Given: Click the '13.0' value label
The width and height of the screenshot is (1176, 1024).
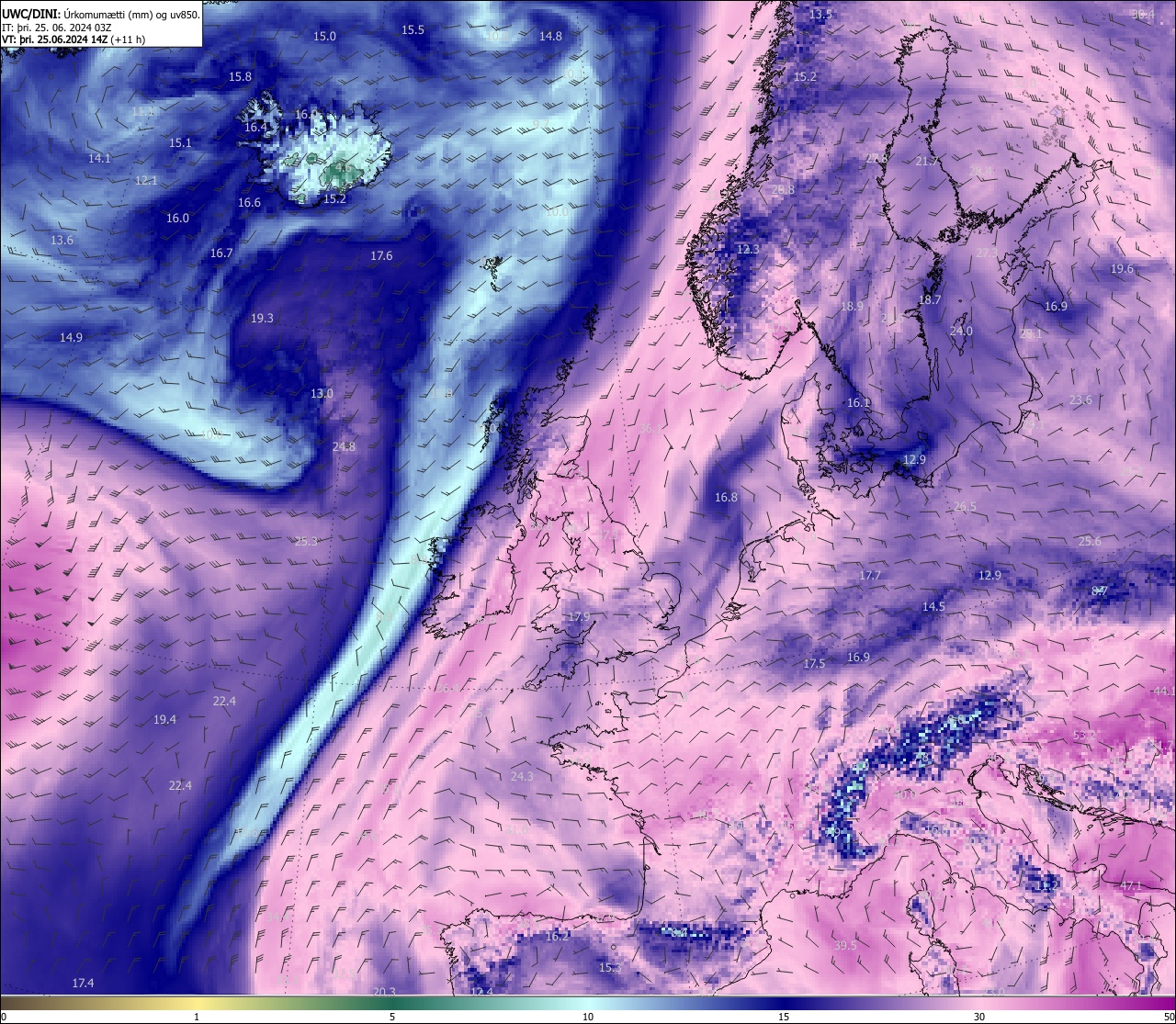Looking at the screenshot, I should point(322,393).
